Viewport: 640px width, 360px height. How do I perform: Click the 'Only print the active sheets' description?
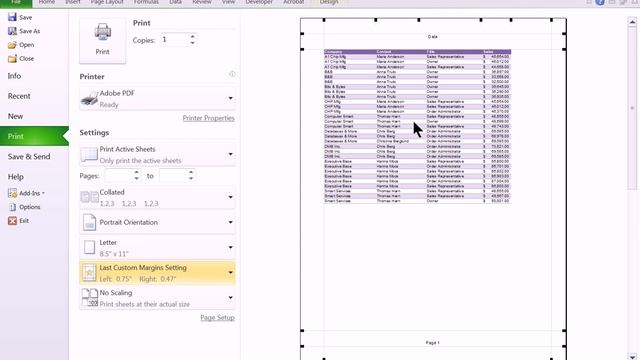(x=140, y=161)
